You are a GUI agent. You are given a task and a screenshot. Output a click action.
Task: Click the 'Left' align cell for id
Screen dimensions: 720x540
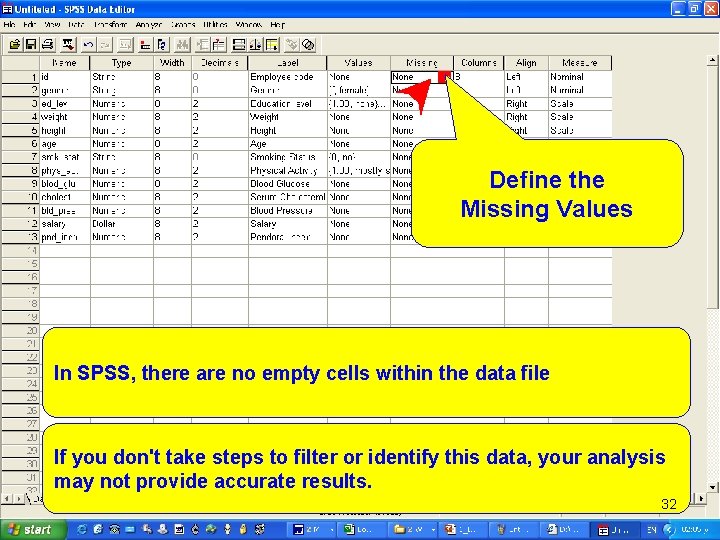point(526,77)
